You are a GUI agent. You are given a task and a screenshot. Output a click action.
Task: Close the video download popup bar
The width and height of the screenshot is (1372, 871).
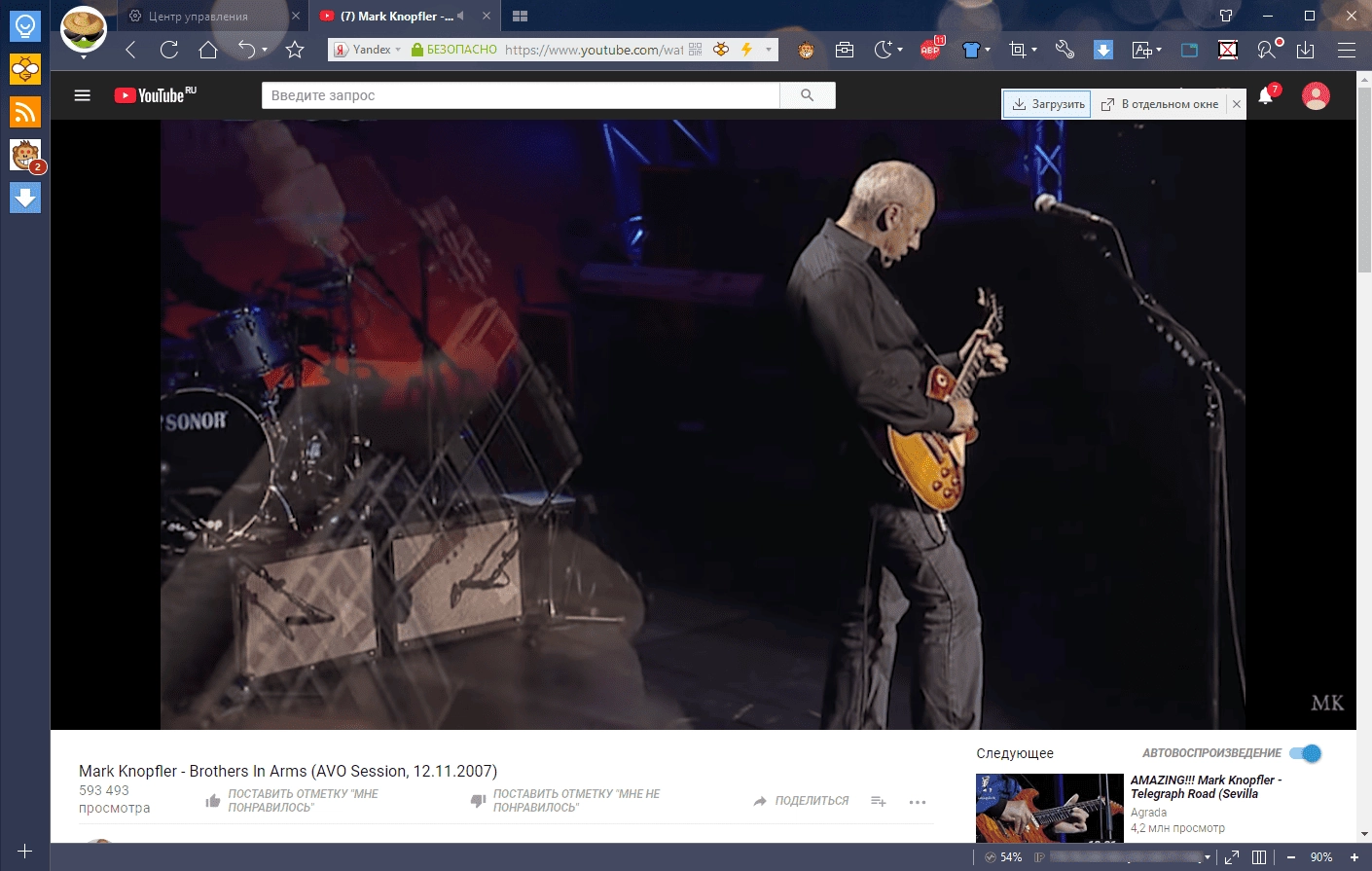point(1237,104)
